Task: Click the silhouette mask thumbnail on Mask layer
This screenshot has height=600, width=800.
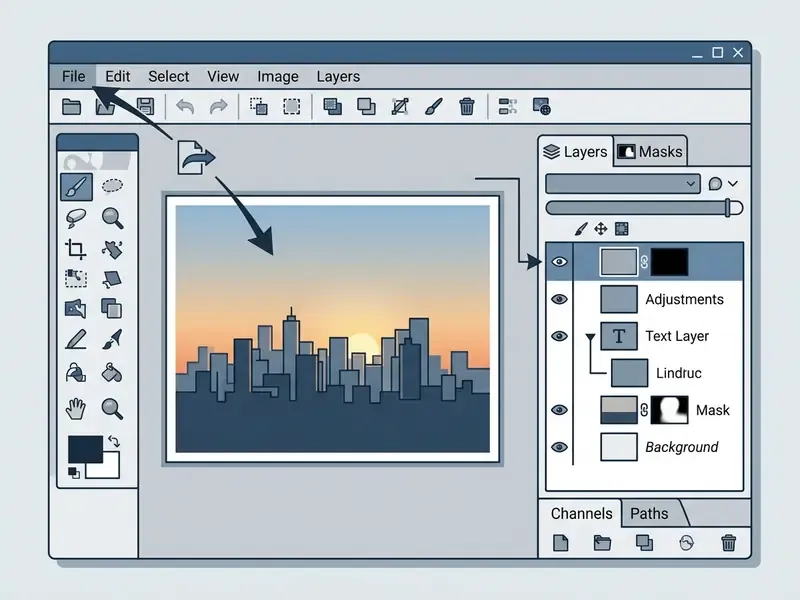Action: click(669, 410)
